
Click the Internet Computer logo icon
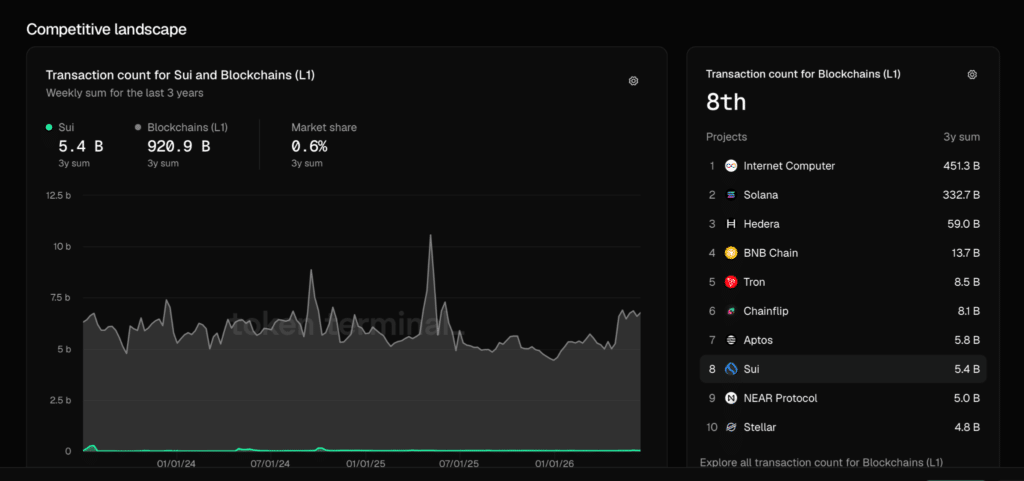(731, 166)
